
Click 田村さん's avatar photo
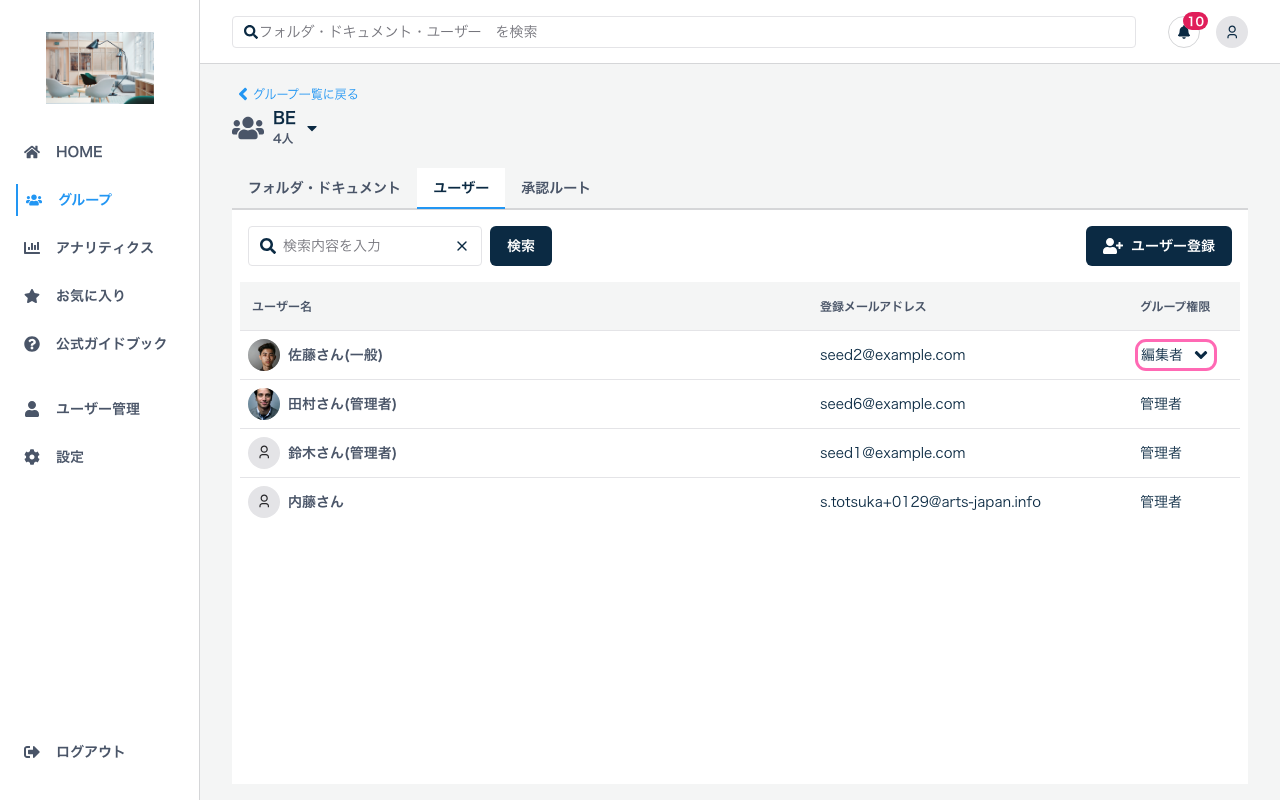click(x=263, y=403)
